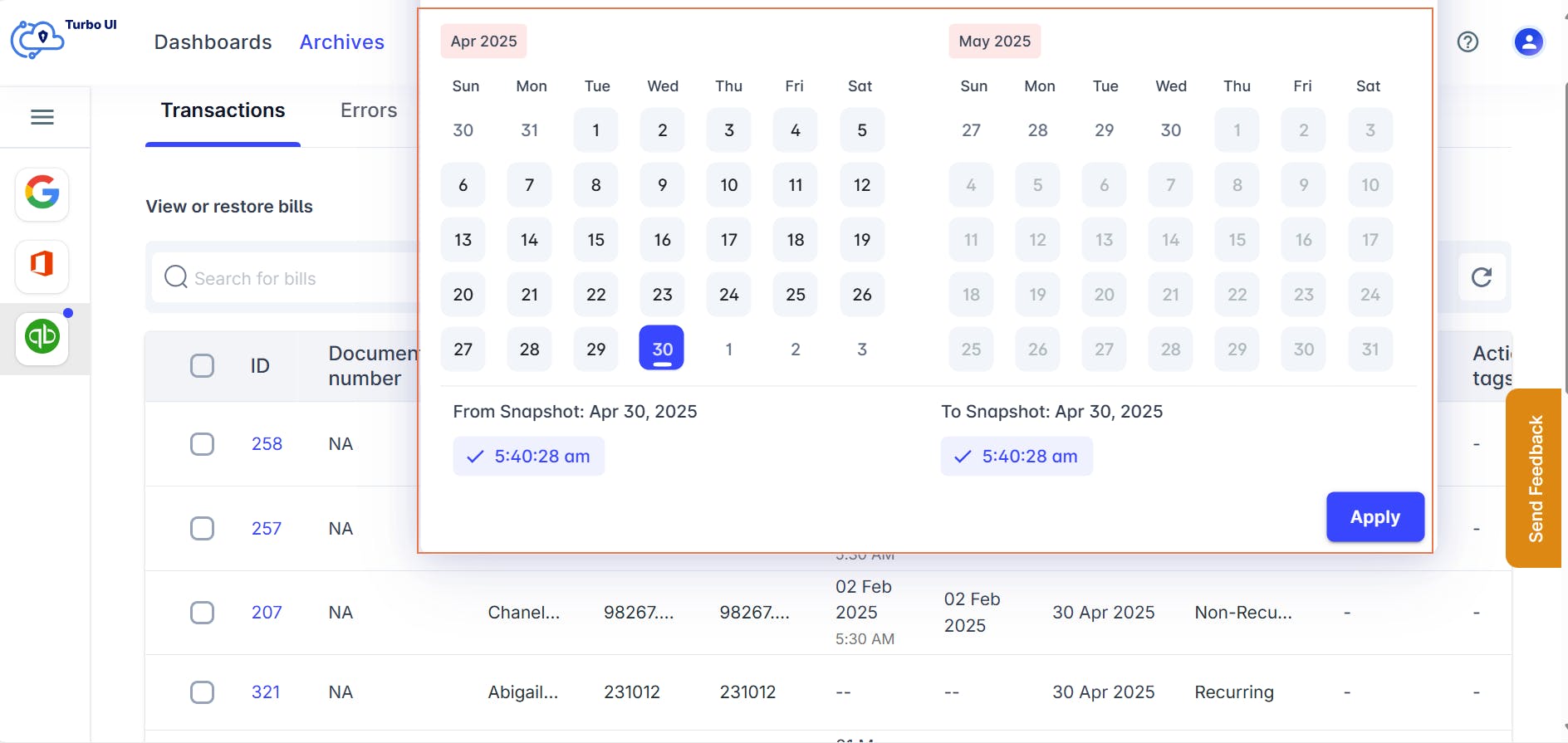Check the box for bill 257
The height and width of the screenshot is (743, 1568).
click(x=202, y=529)
